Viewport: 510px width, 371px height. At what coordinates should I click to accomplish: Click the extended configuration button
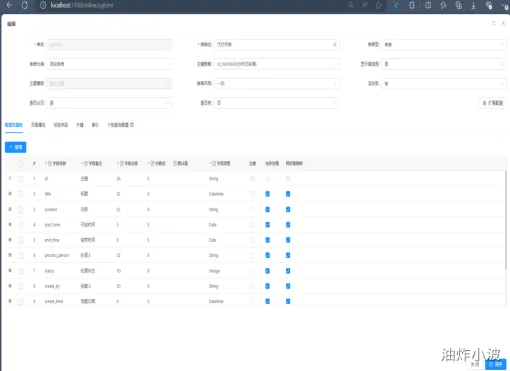click(493, 103)
